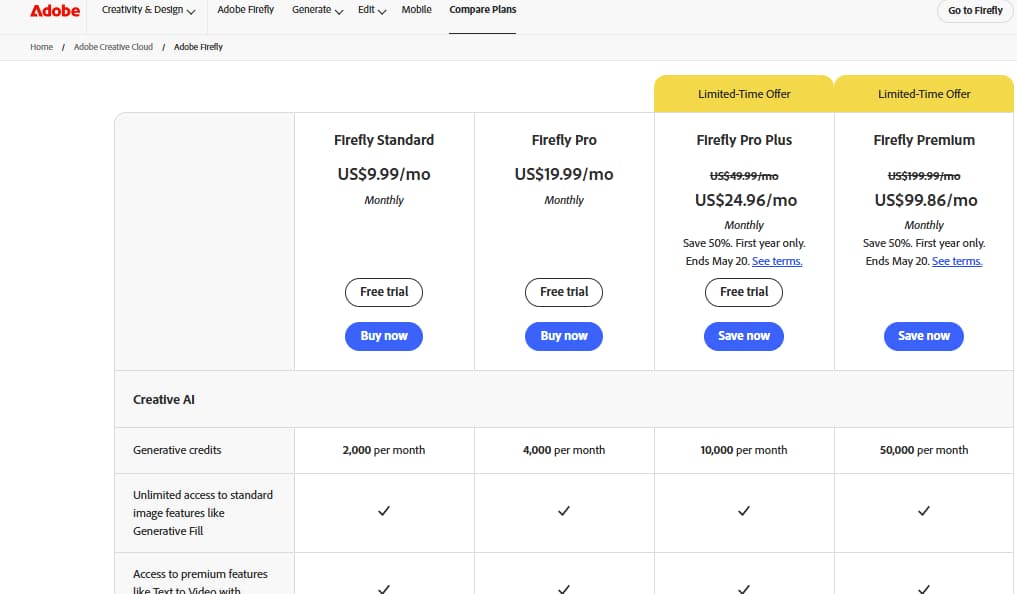The image size is (1017, 594).
Task: Click Unlimited access to standard image features label
Action: pos(203,513)
